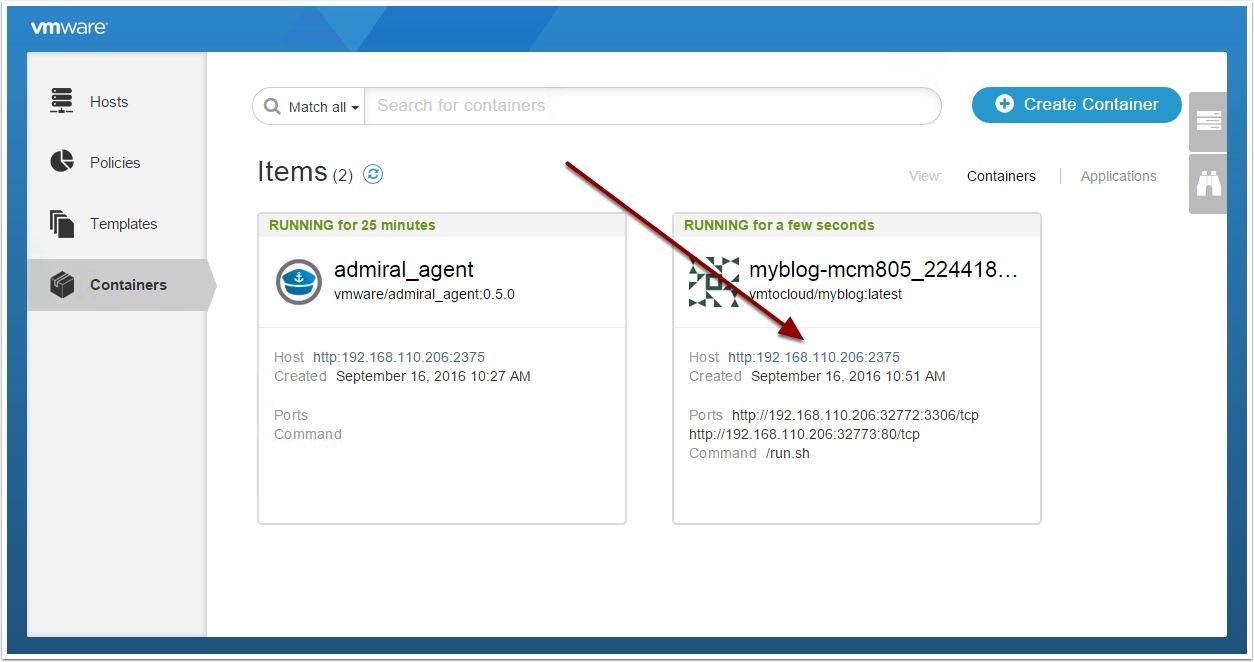Click the Hosts server icon in sidebar

62,101
